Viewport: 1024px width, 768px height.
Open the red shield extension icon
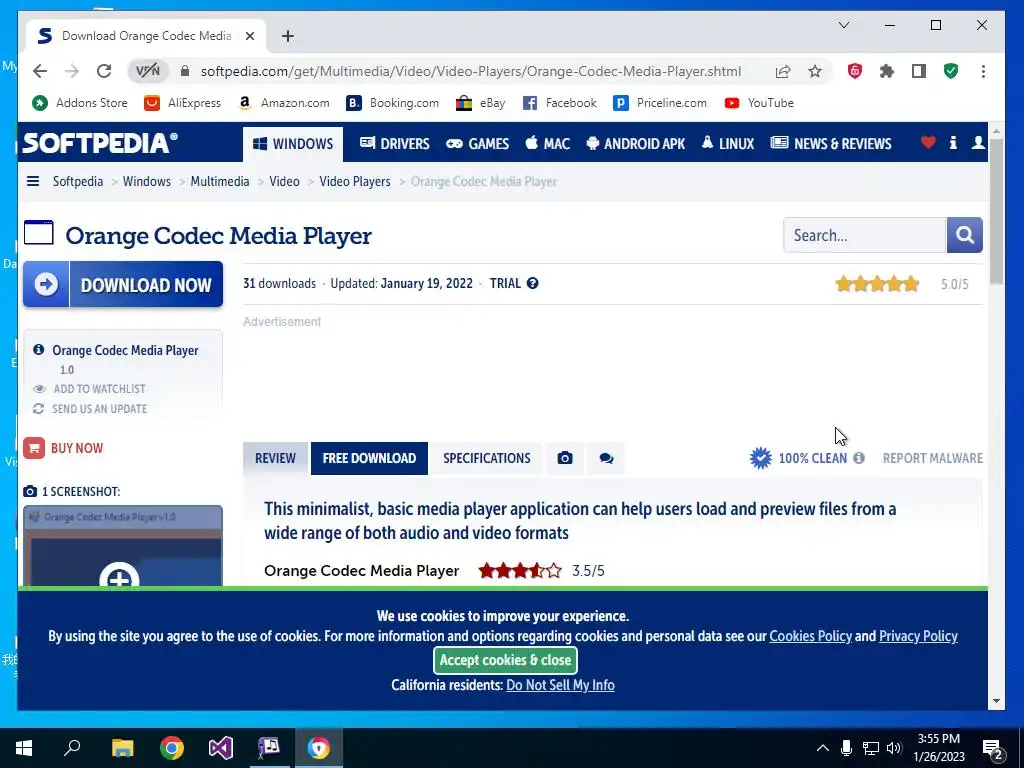click(854, 71)
